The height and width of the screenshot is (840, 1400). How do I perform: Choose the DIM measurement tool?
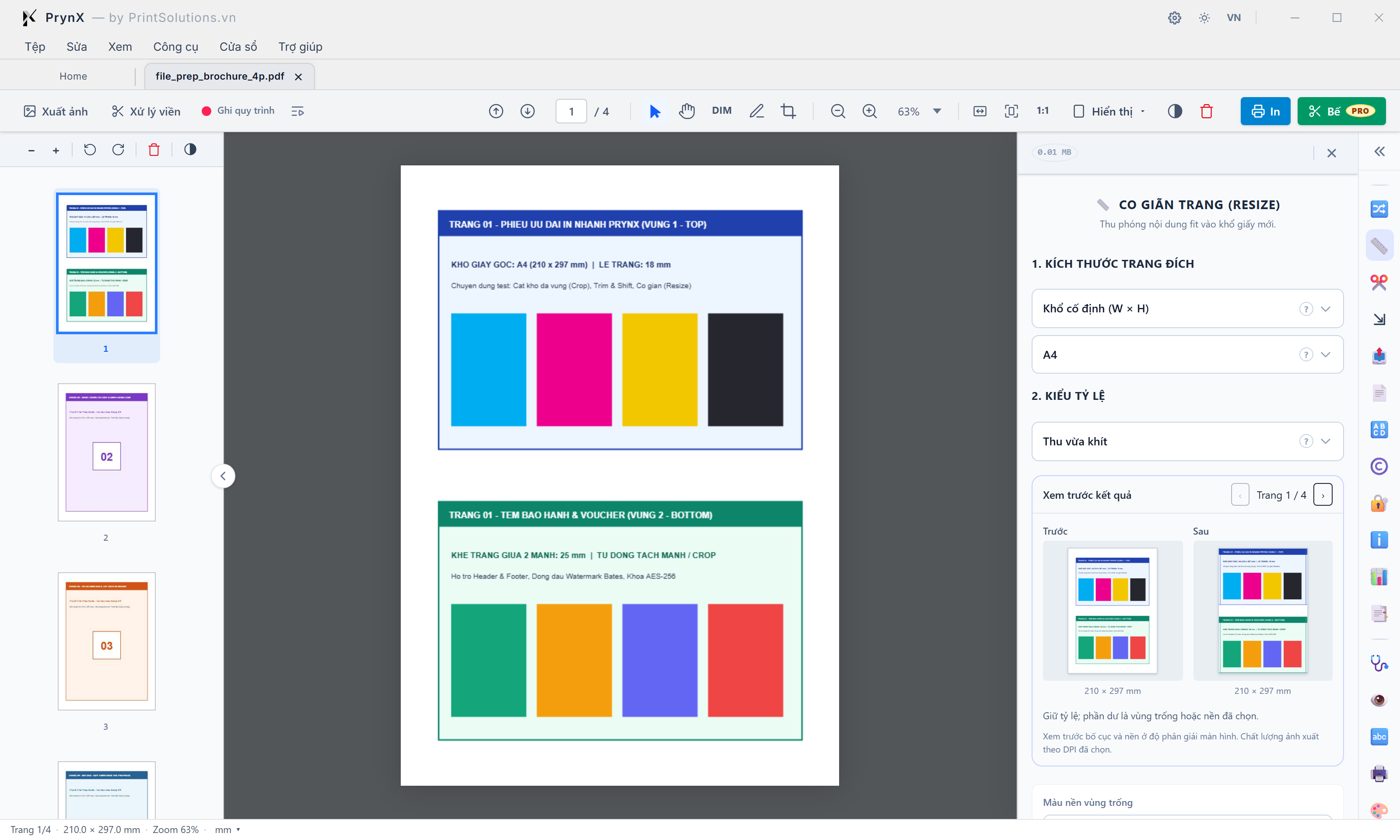pos(721,111)
